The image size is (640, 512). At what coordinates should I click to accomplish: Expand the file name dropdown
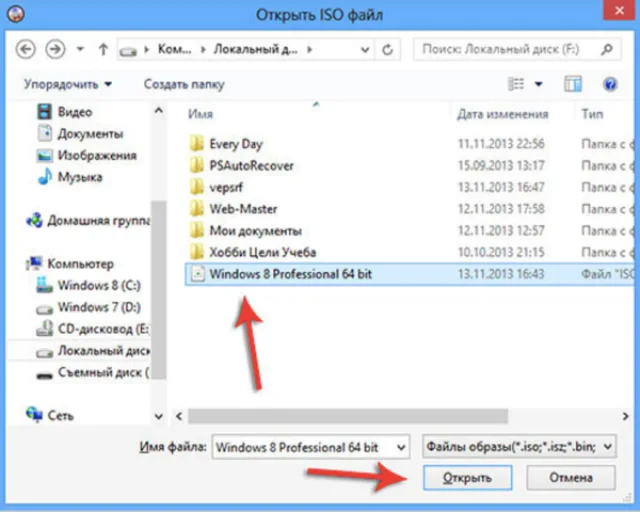click(401, 447)
